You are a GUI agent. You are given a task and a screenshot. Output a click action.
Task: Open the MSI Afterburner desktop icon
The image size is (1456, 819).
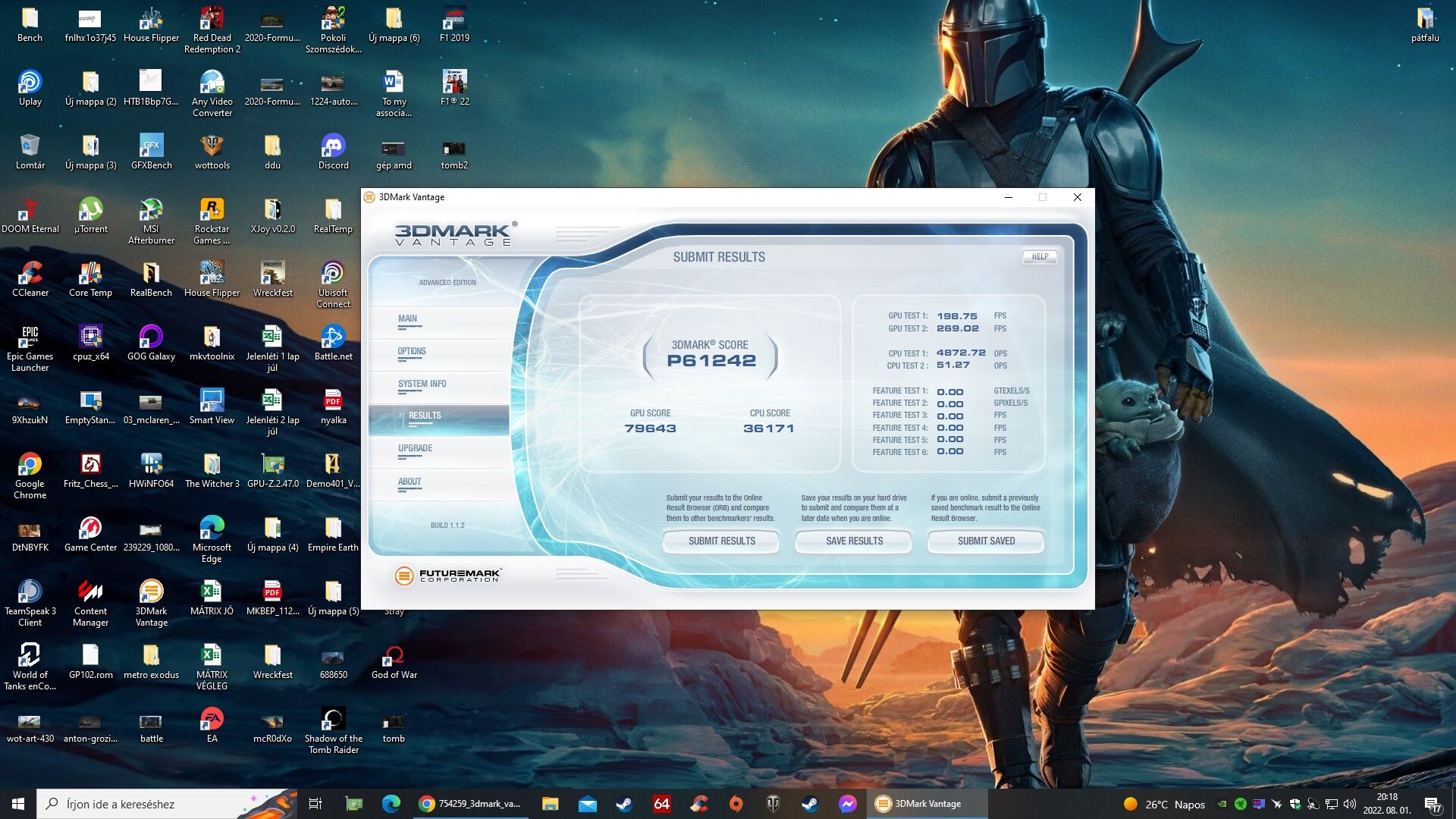coord(151,221)
